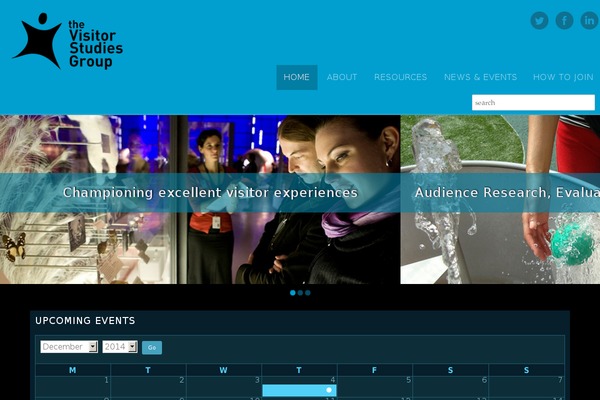Focus the search input field

pos(533,103)
